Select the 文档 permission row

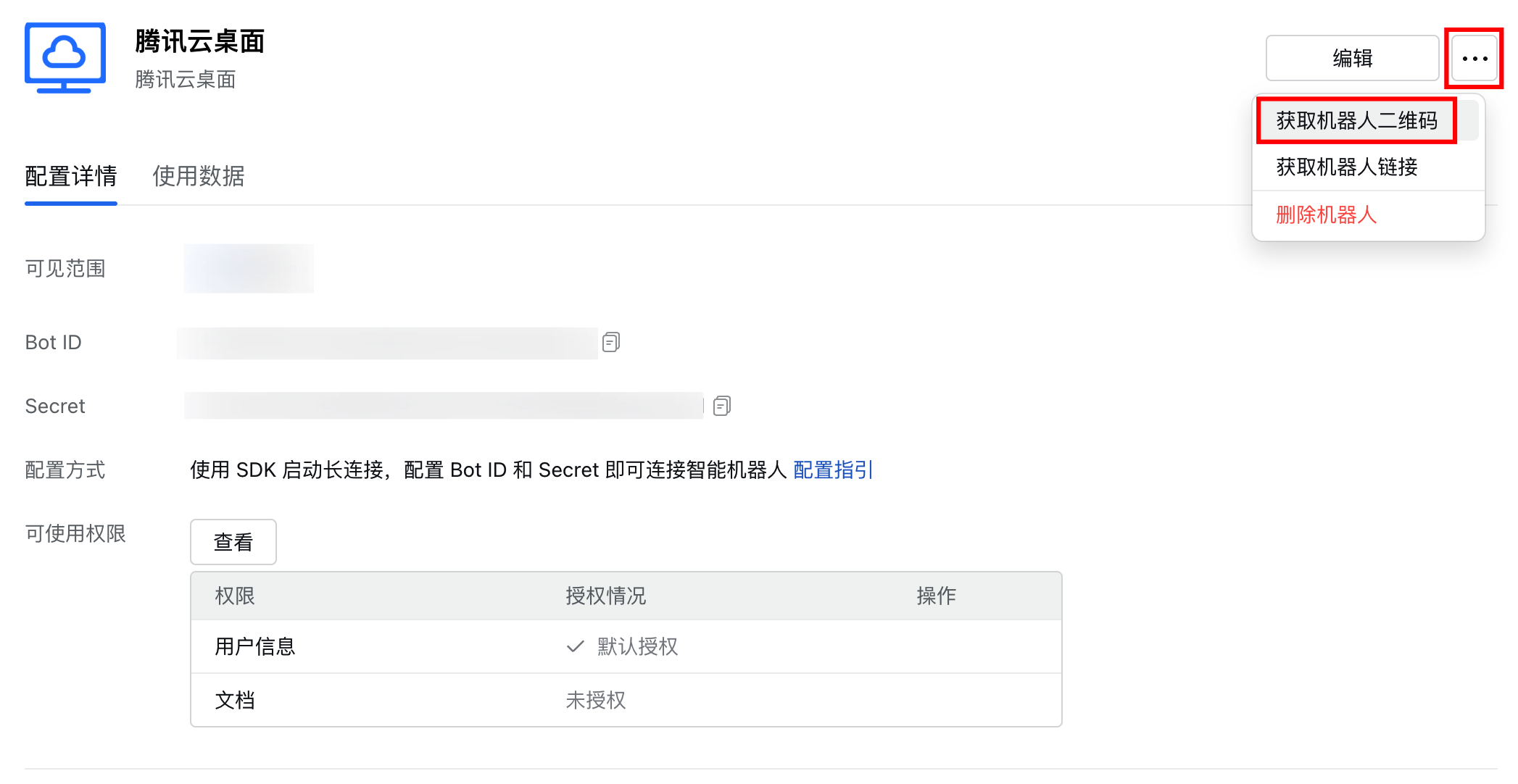coord(235,700)
